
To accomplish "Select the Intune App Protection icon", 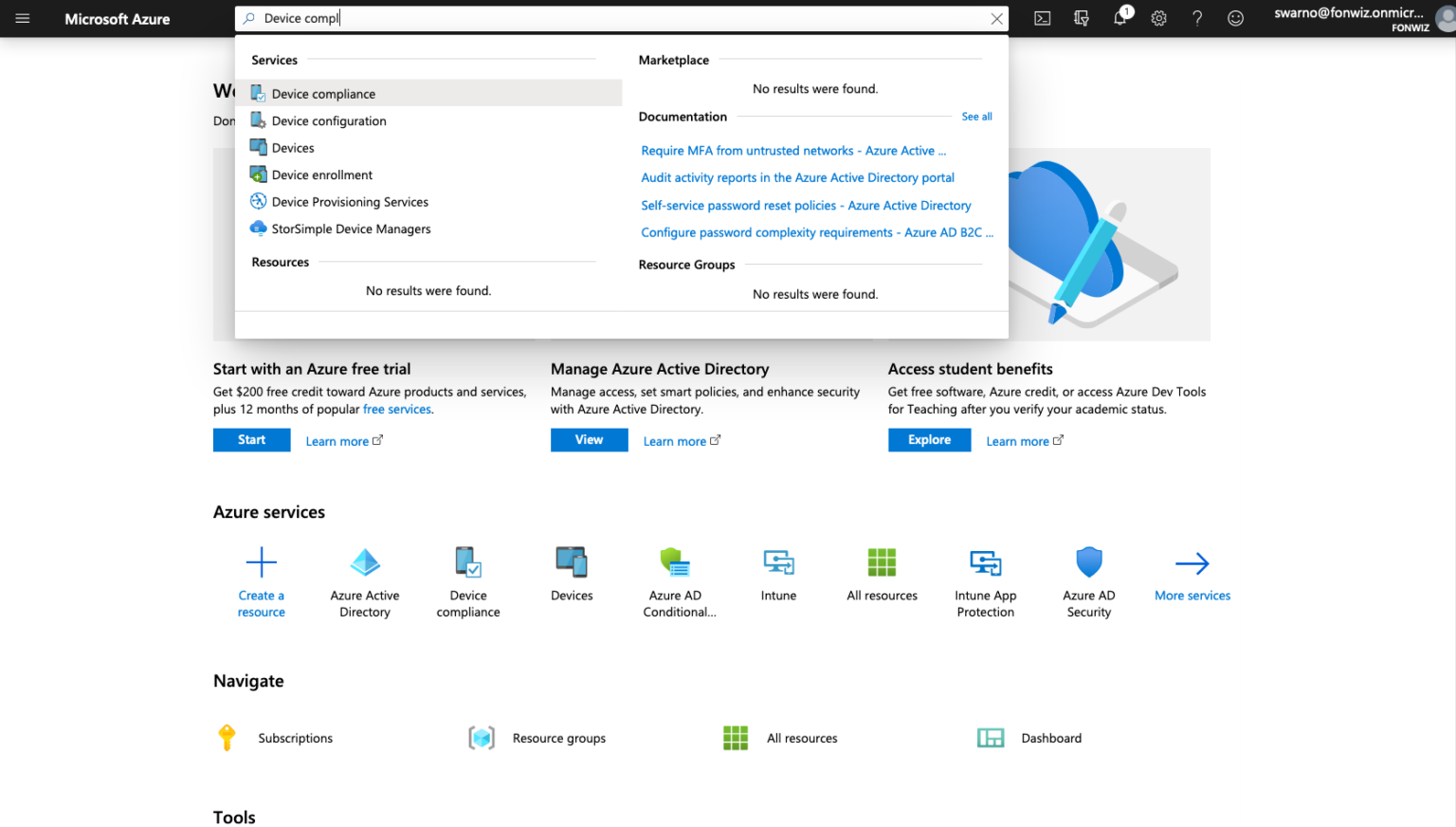I will coord(985,561).
